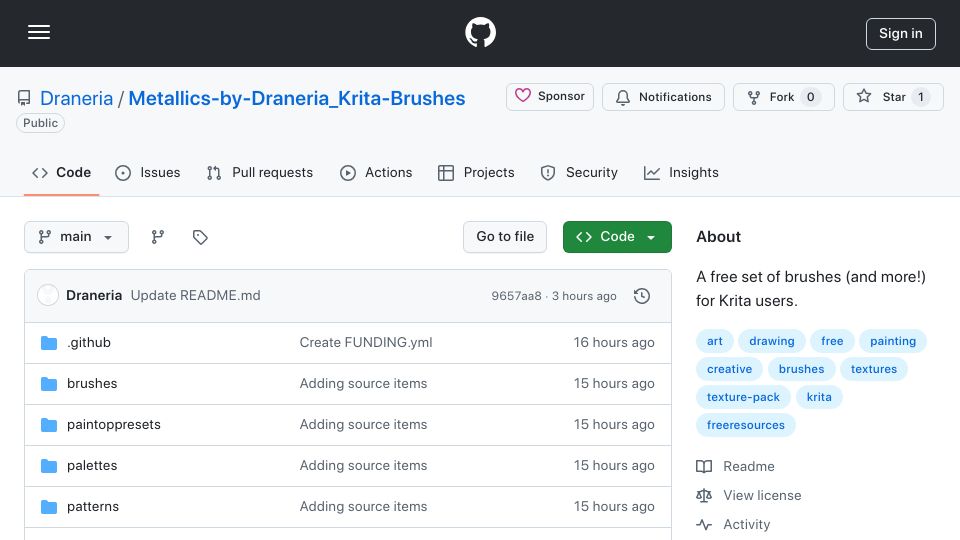Open the Draneria owner profile link
The width and height of the screenshot is (960, 540).
click(x=77, y=98)
